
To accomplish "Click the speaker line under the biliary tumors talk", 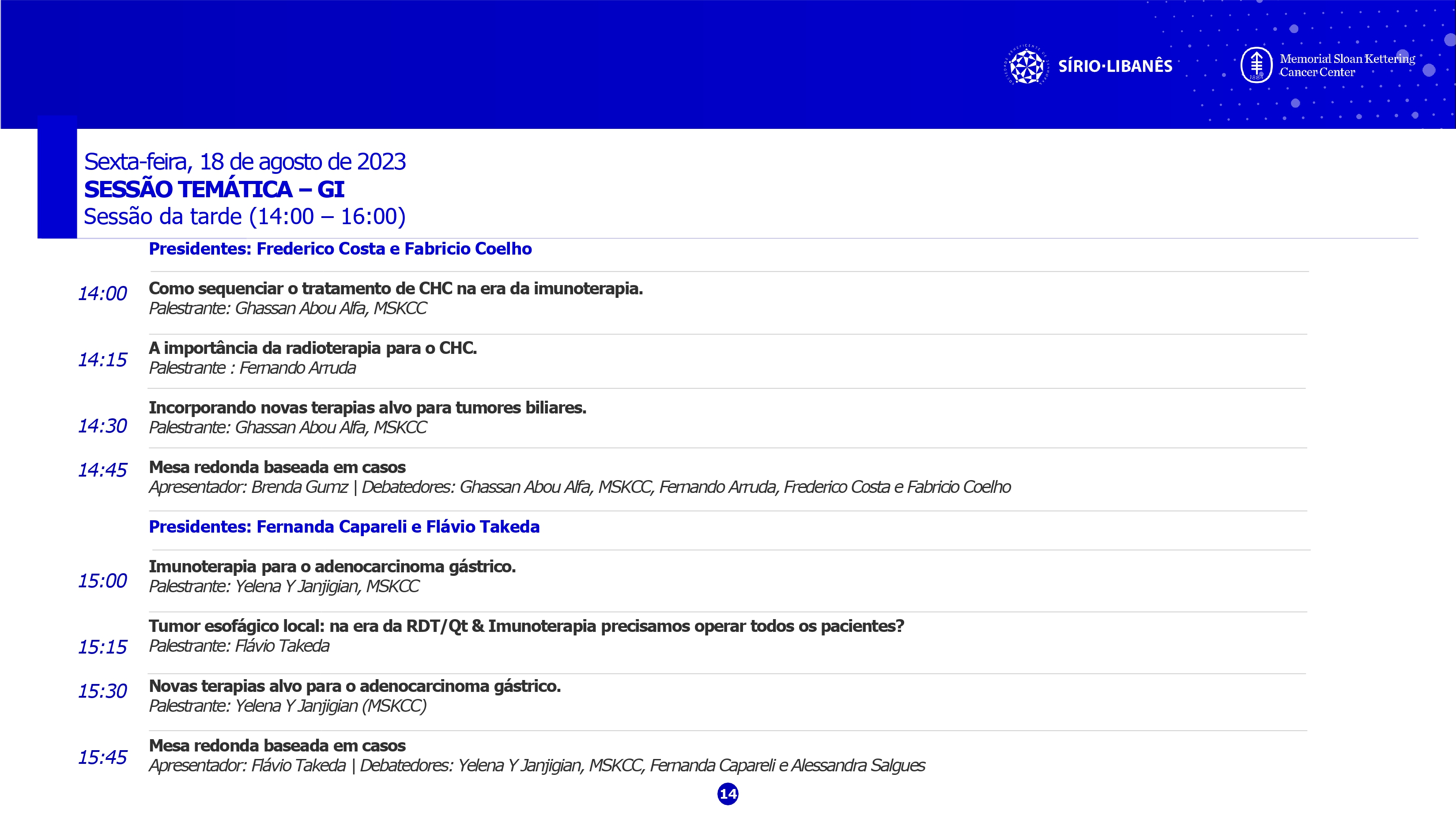I will (288, 428).
